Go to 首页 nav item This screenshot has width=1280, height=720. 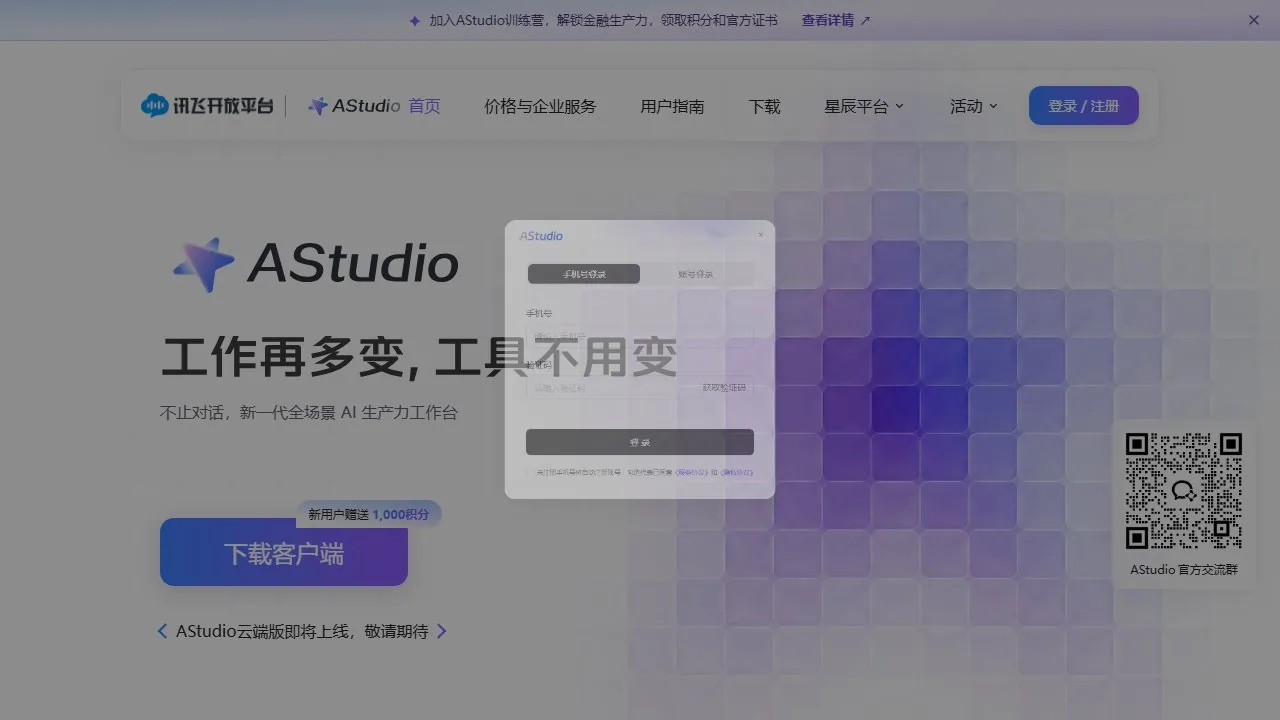pos(424,106)
